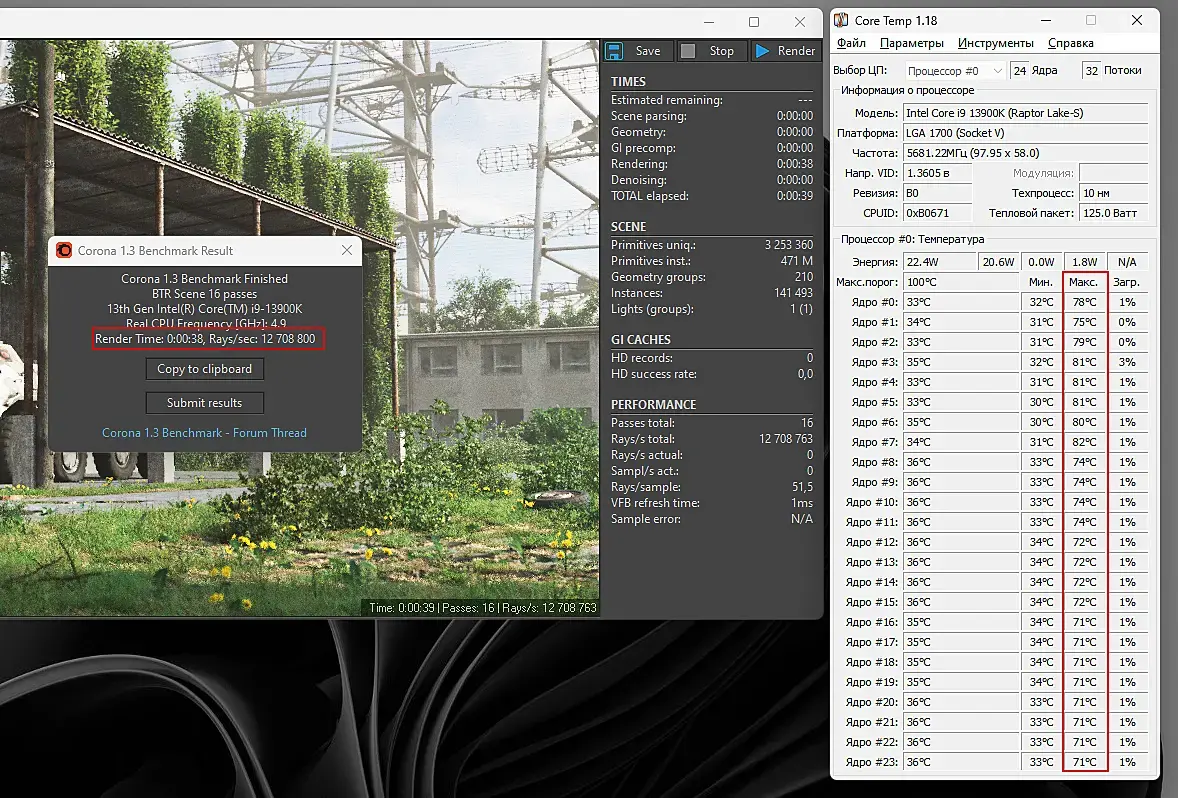The height and width of the screenshot is (798, 1178).
Task: Open the Параметры menu
Action: click(x=911, y=43)
